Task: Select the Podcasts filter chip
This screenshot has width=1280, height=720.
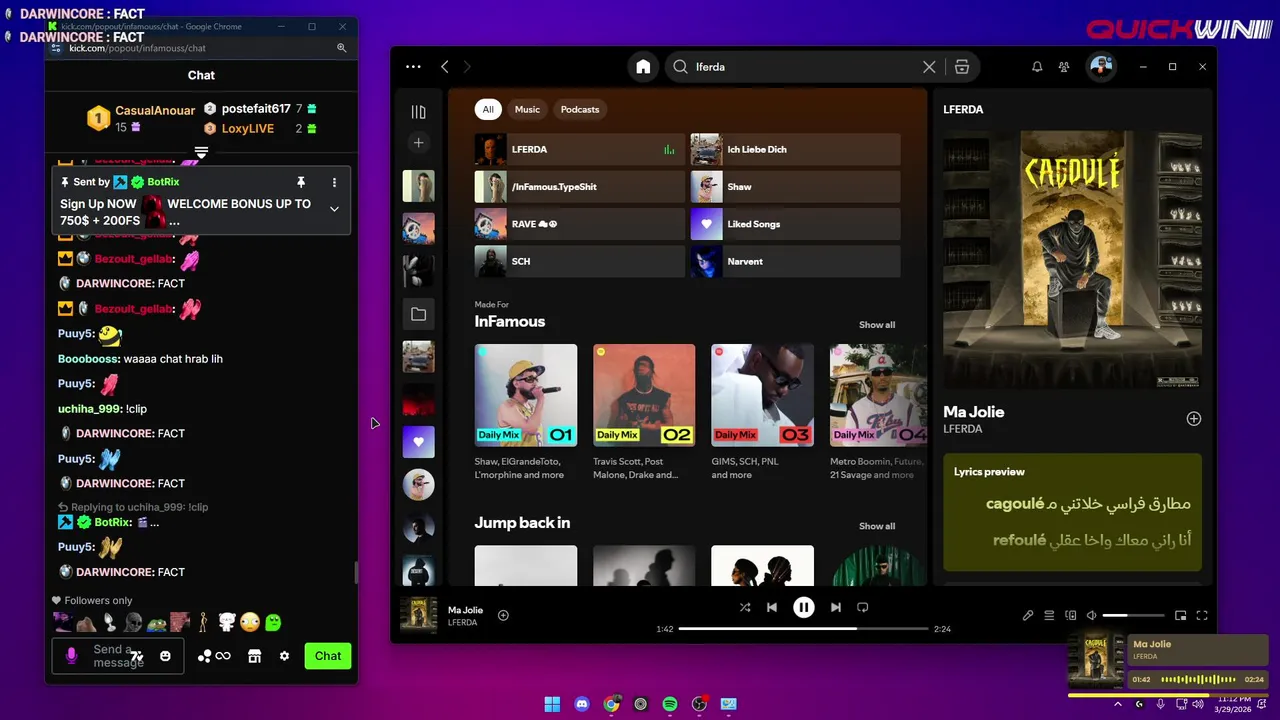Action: pyautogui.click(x=580, y=109)
